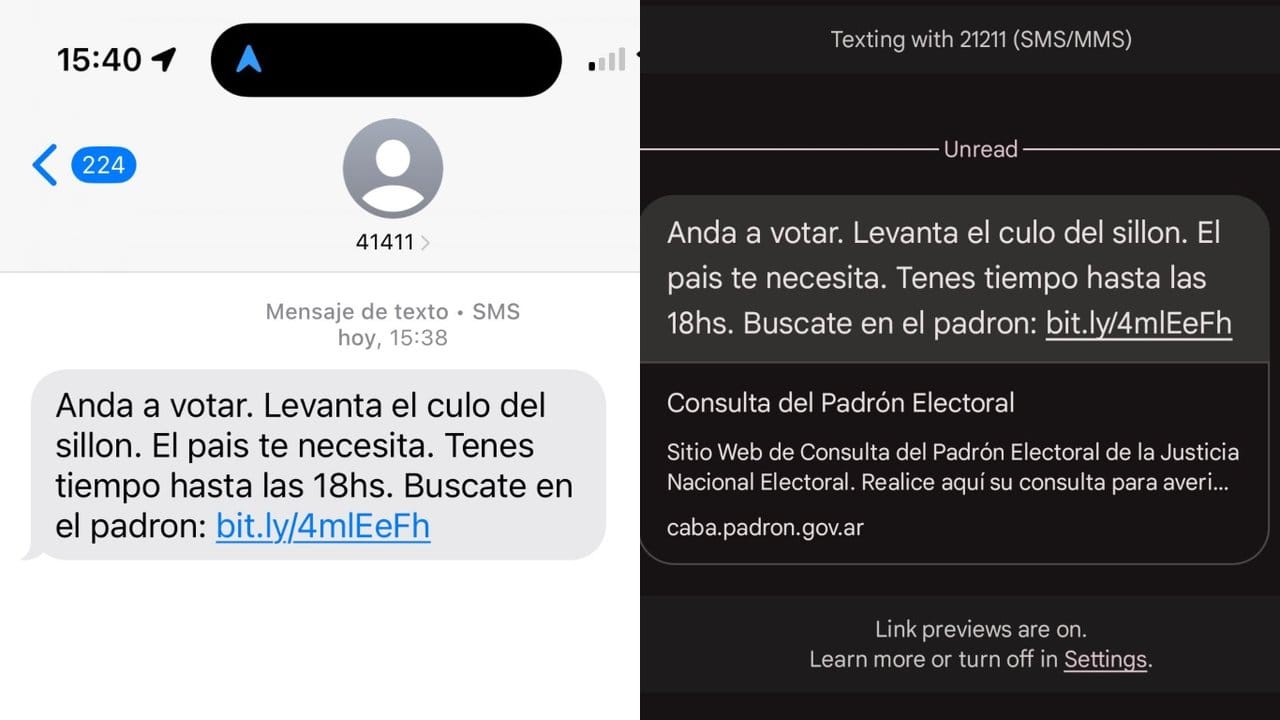This screenshot has height=720, width=1280.
Task: Tap the Unread divider label
Action: click(980, 149)
